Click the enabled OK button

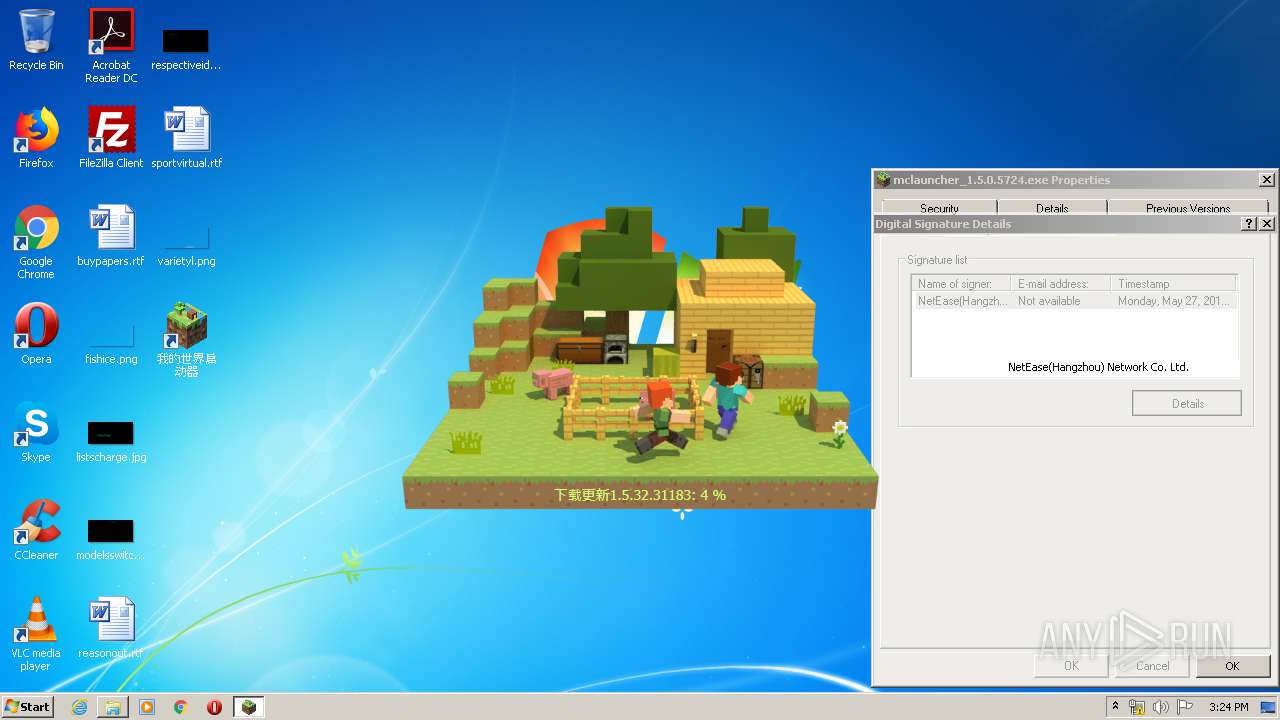[1232, 666]
